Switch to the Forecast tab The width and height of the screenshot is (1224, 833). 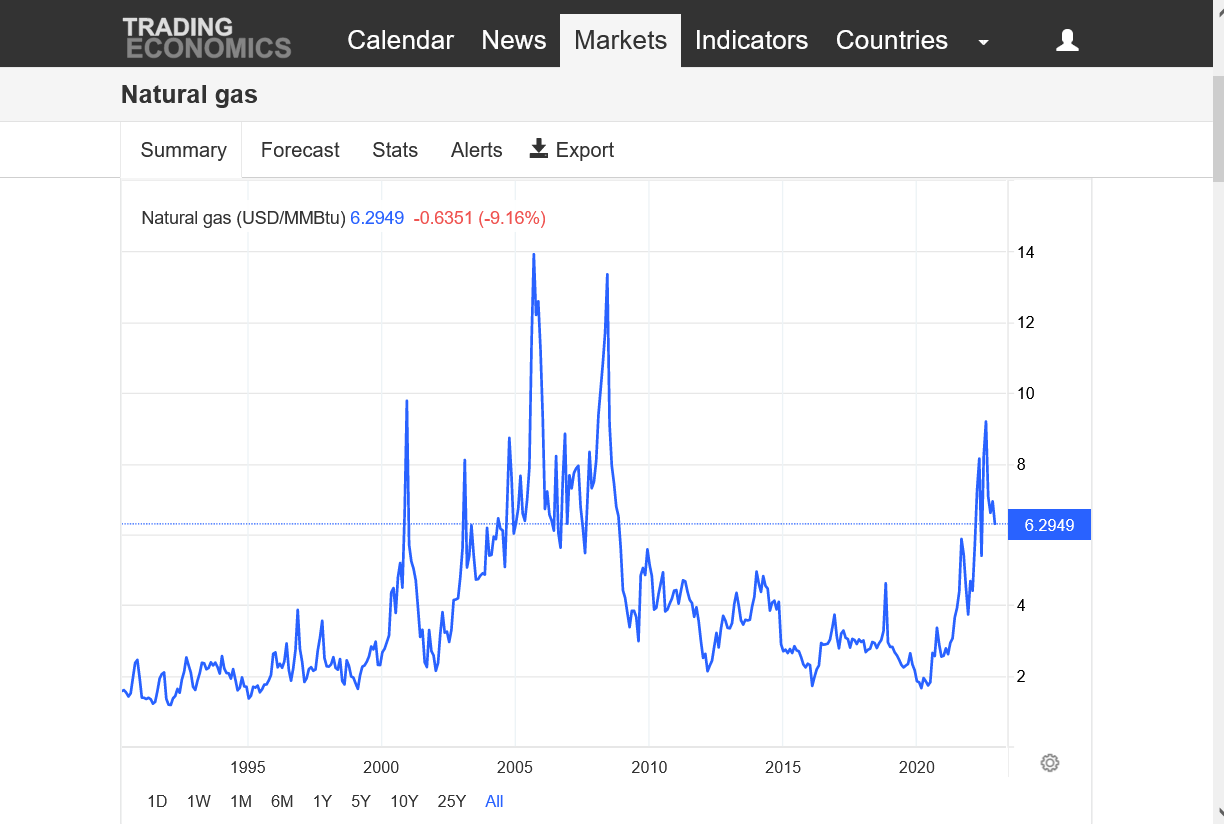(x=300, y=150)
